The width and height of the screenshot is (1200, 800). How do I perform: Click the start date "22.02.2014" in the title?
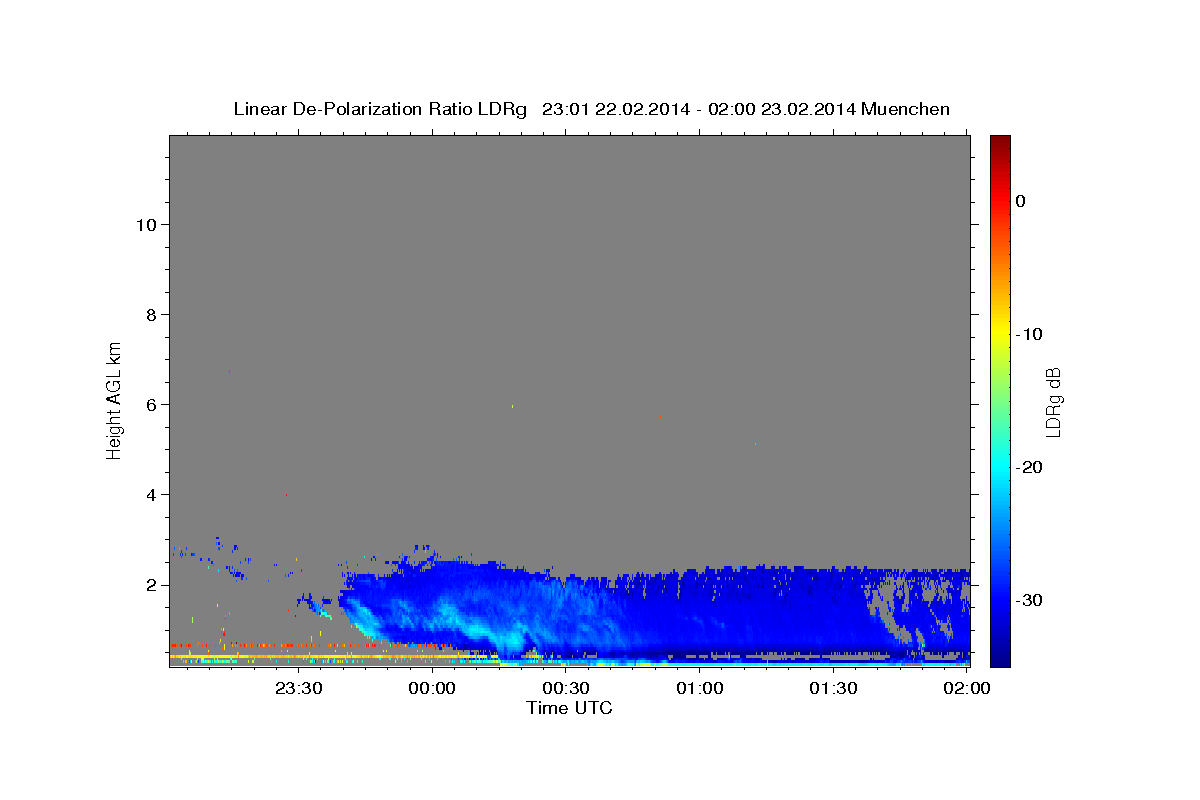pos(642,109)
